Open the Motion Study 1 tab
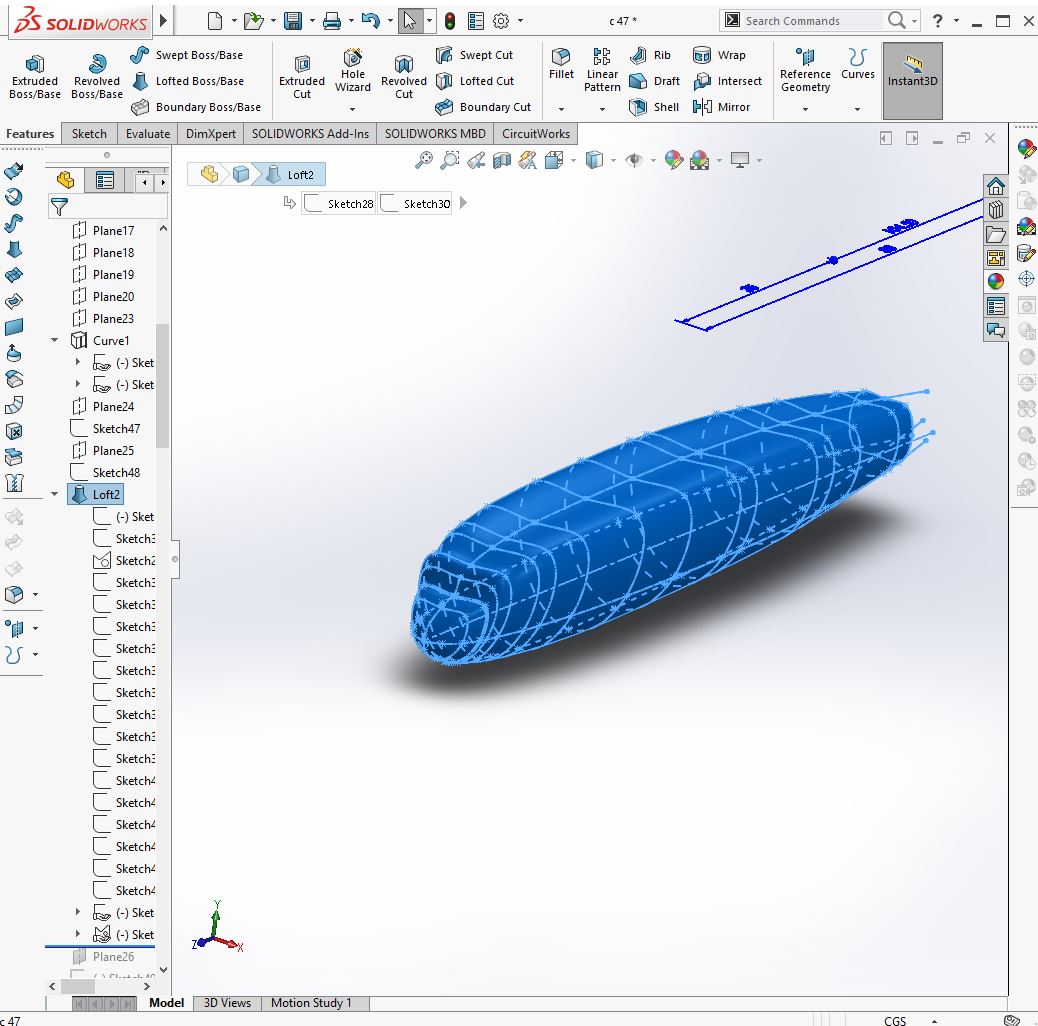 point(310,1003)
